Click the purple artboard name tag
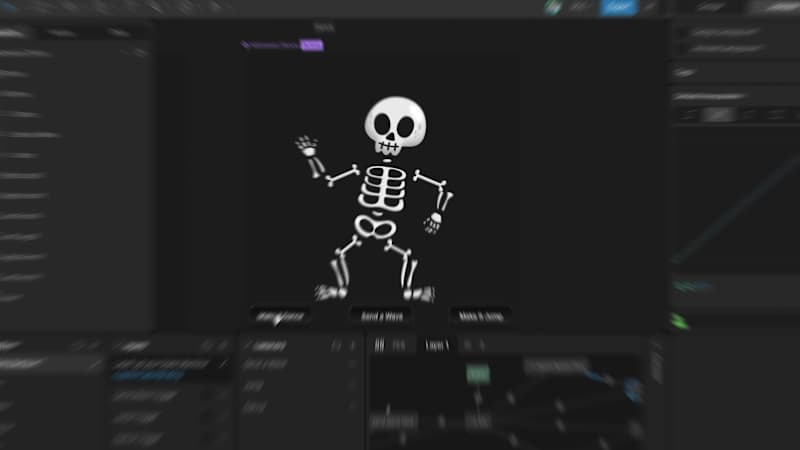This screenshot has width=800, height=450. coord(312,45)
